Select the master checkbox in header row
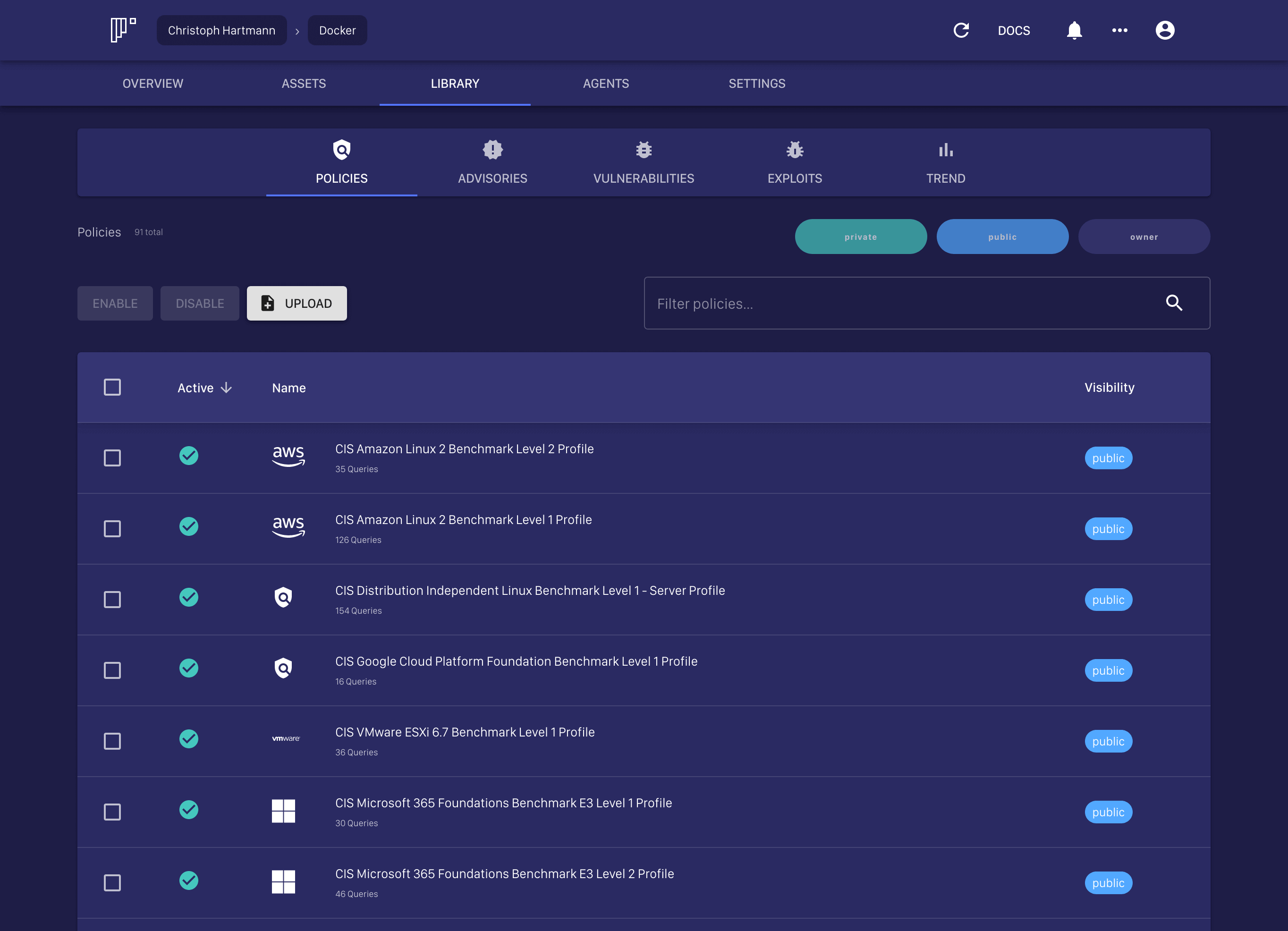This screenshot has height=931, width=1288. [112, 387]
